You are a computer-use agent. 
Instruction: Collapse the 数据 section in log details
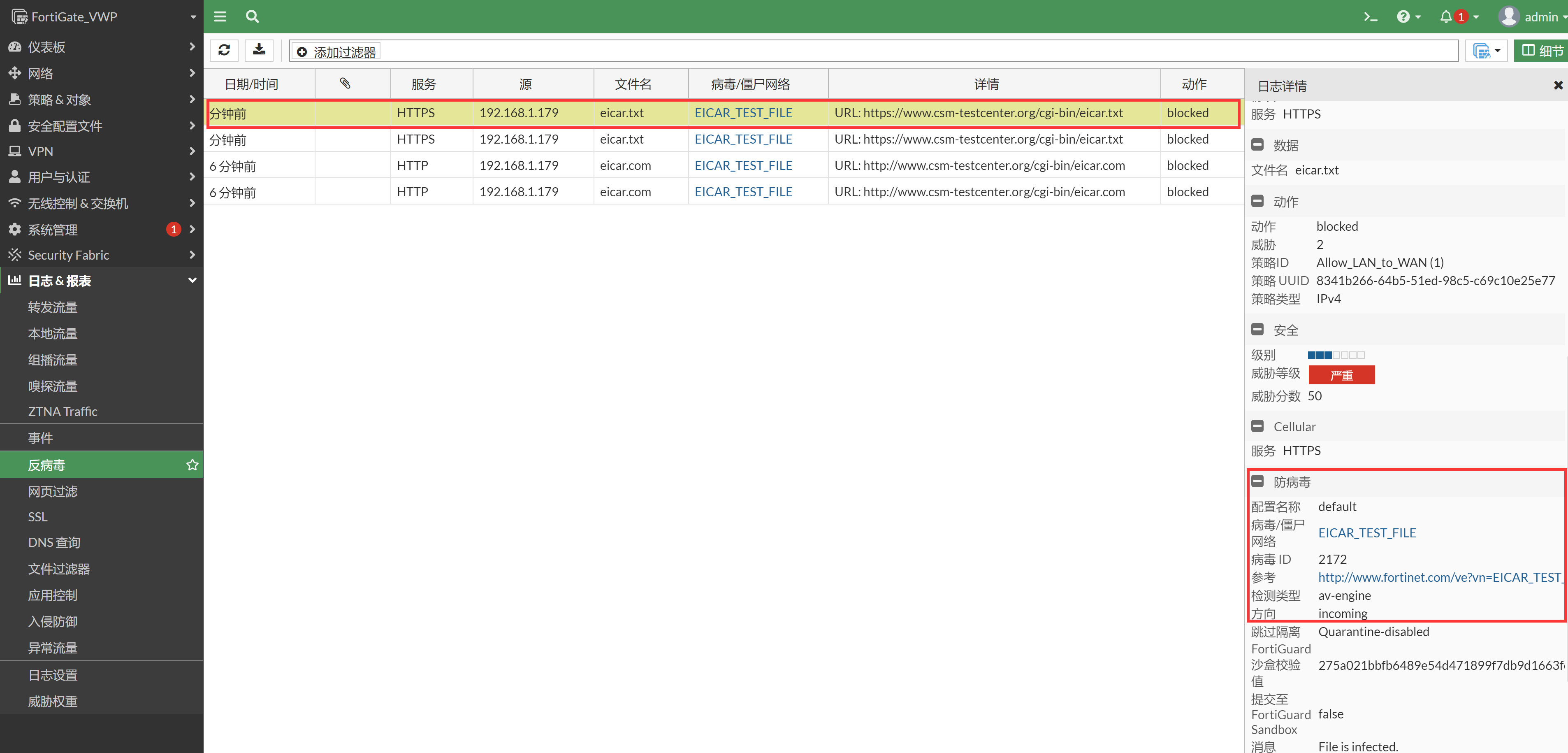(1257, 146)
